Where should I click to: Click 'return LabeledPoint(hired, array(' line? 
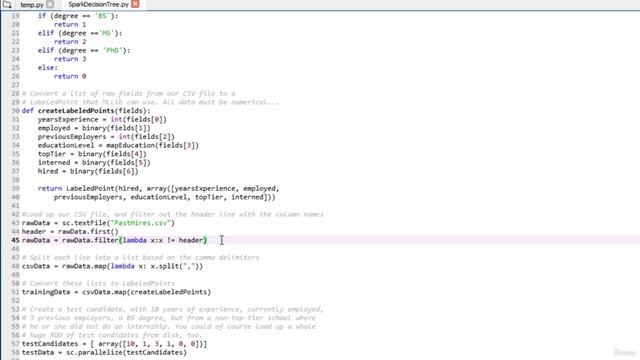[x=158, y=188]
